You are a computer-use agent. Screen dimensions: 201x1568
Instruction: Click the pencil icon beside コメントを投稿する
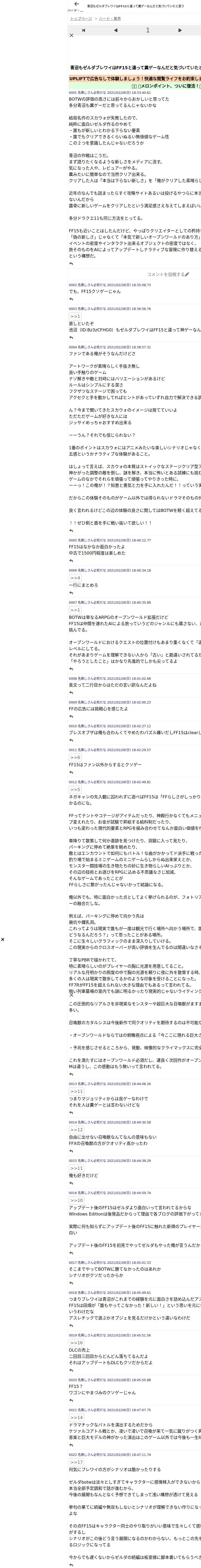[x=187, y=274]
